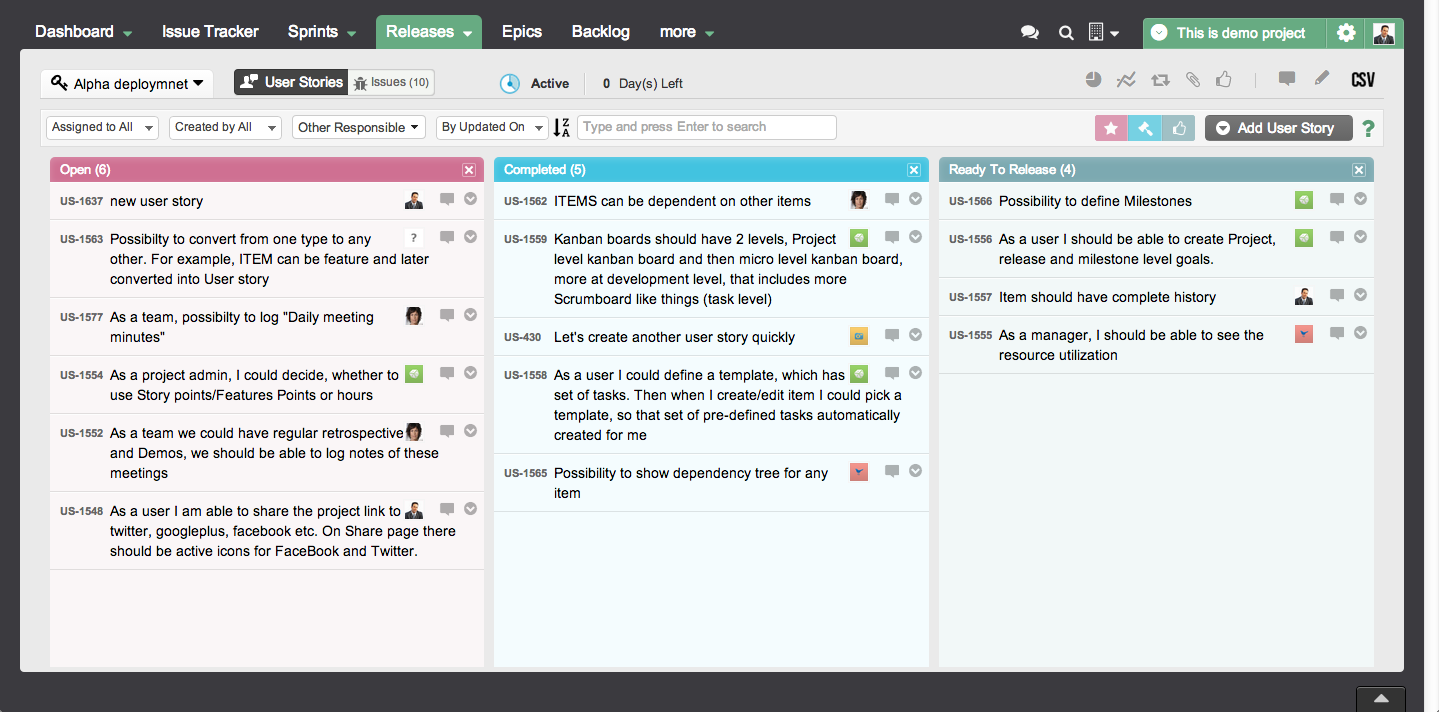Open the pie chart report icon
1439x712 pixels.
tap(1094, 80)
